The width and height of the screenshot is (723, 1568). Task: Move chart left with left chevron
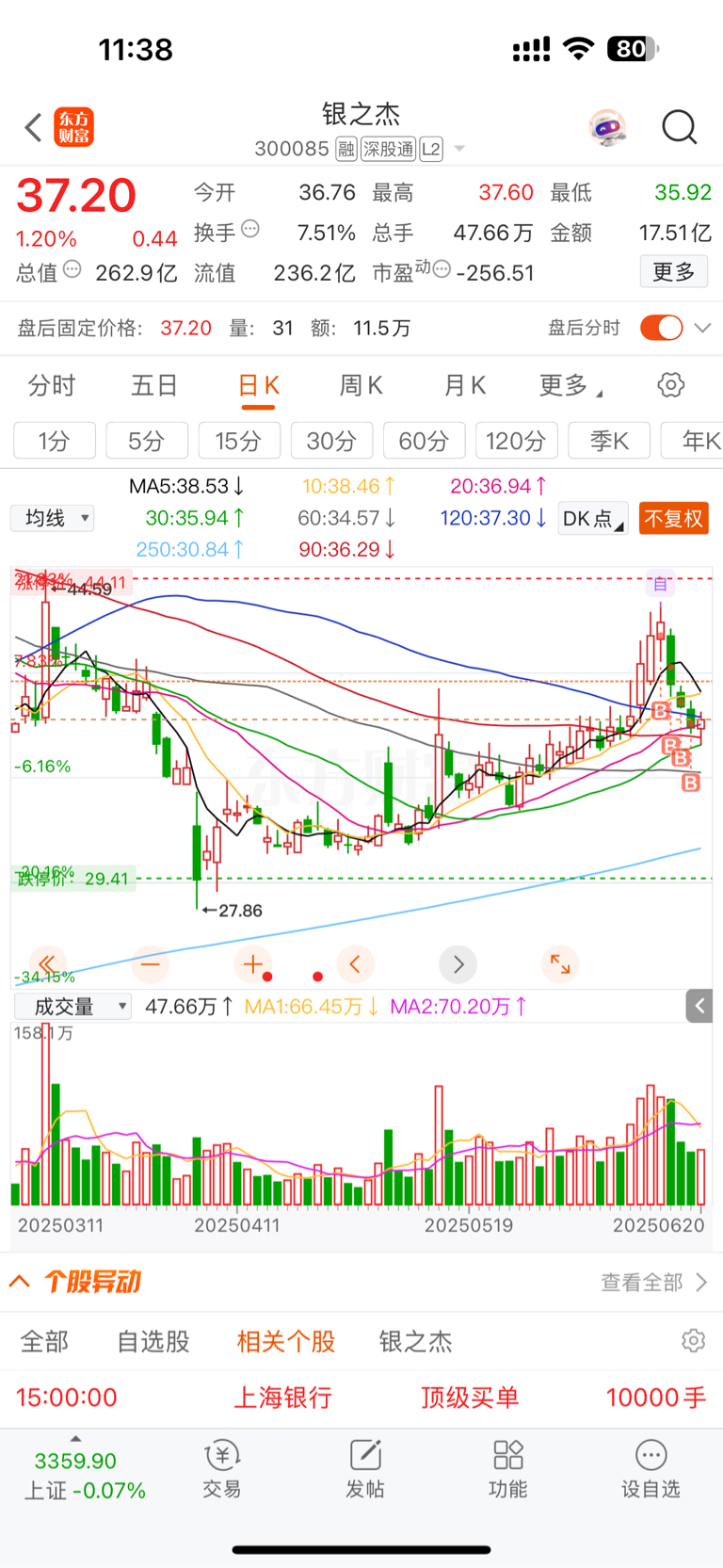(355, 964)
